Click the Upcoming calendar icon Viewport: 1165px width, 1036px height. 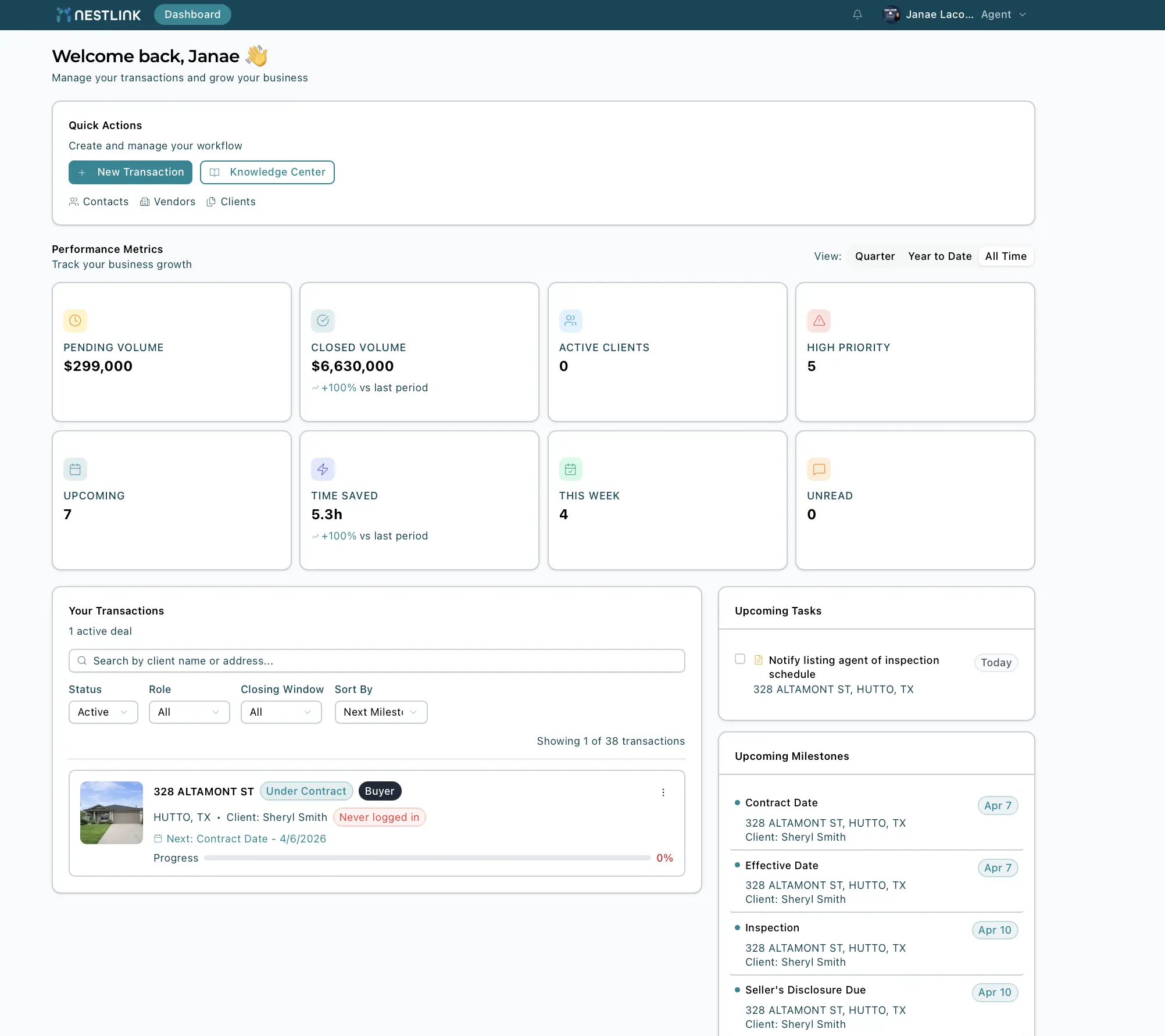pos(75,469)
